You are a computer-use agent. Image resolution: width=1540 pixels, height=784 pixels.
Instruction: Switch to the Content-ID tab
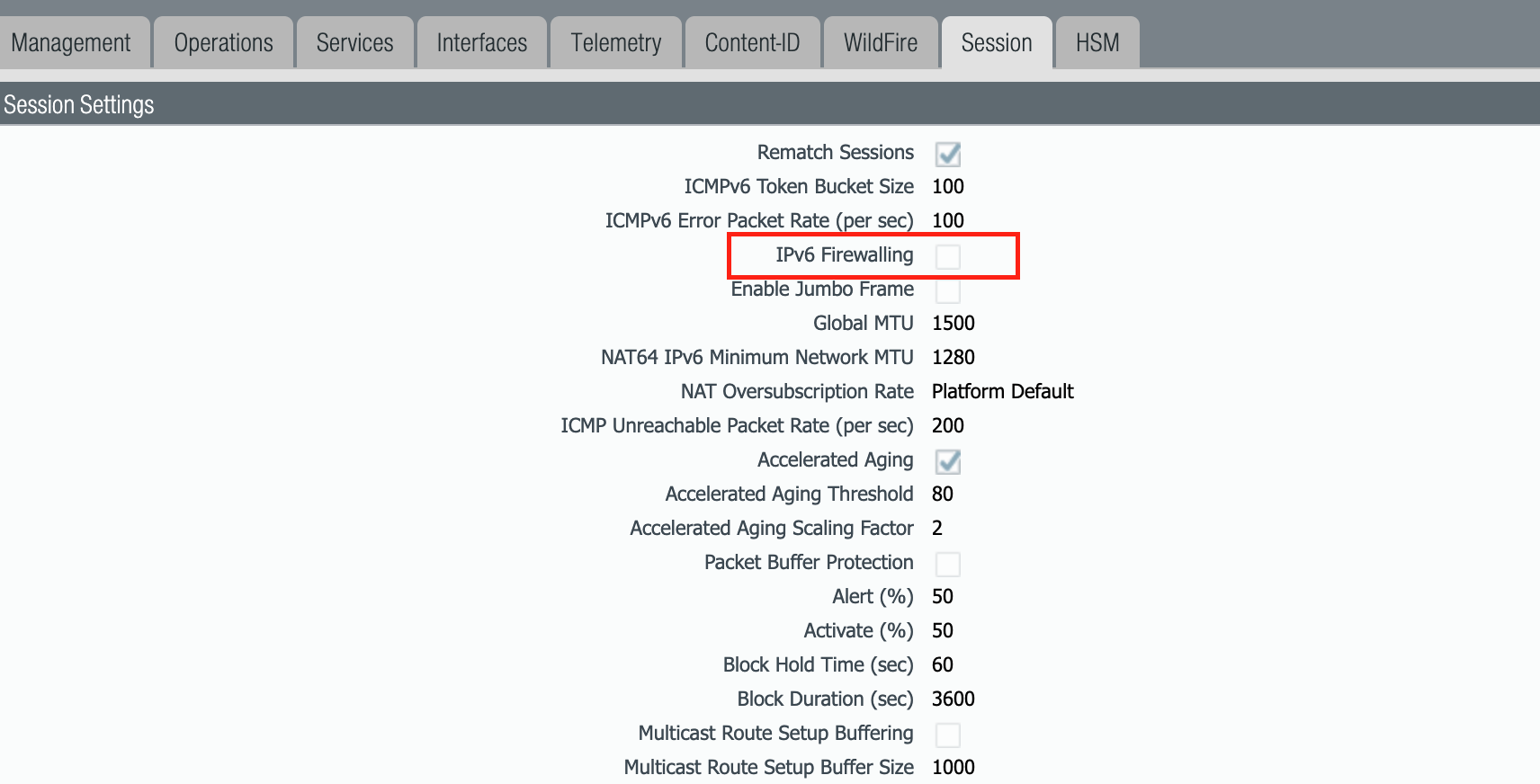coord(752,43)
